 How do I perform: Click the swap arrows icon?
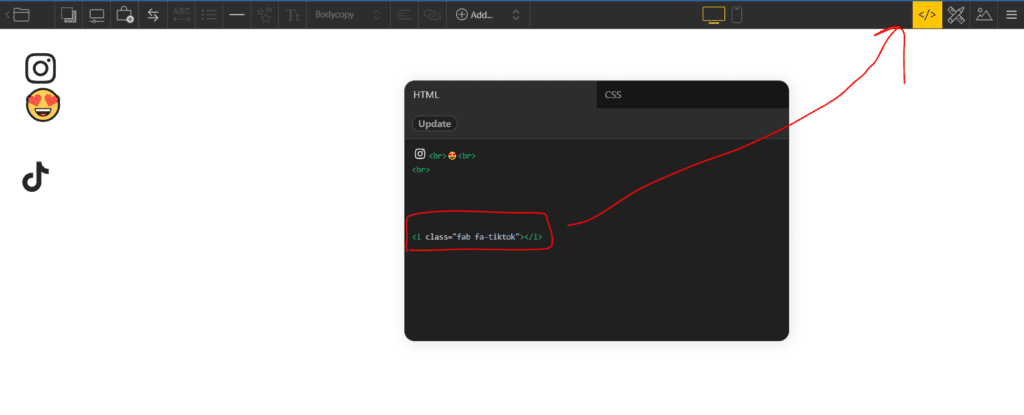(153, 14)
